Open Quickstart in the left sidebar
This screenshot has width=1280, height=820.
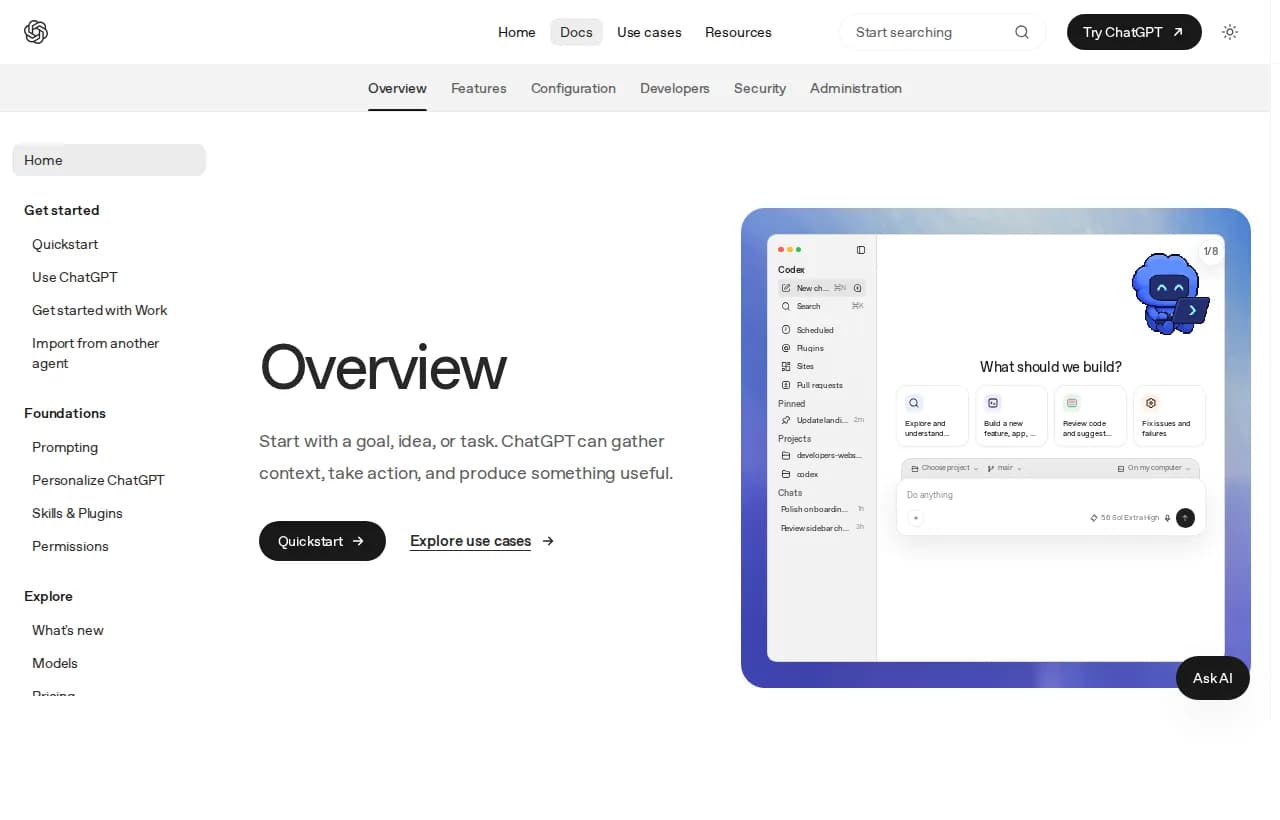(x=65, y=244)
